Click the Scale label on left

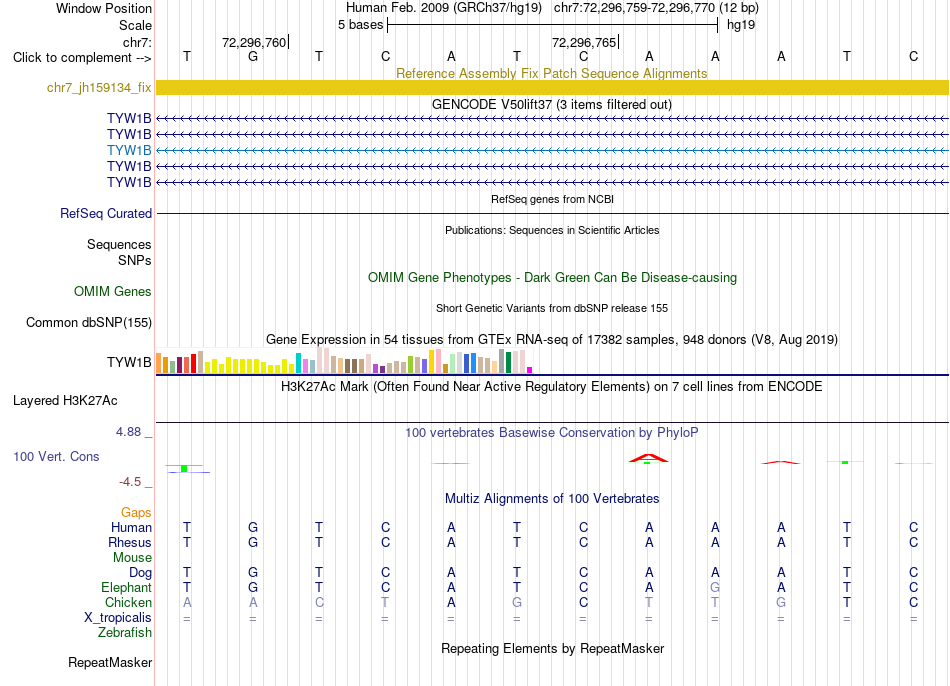135,25
